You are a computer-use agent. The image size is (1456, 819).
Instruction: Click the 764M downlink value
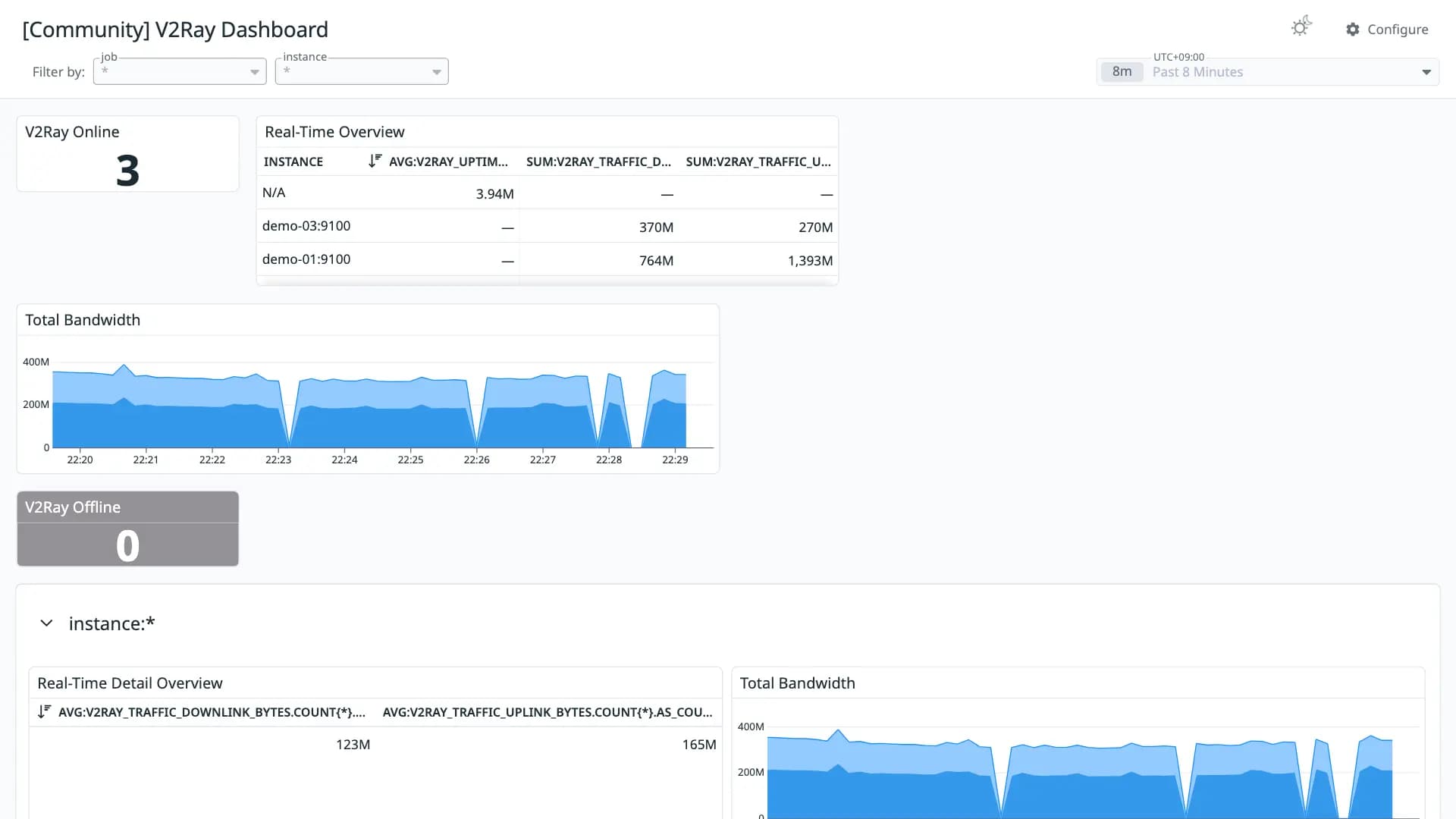656,261
